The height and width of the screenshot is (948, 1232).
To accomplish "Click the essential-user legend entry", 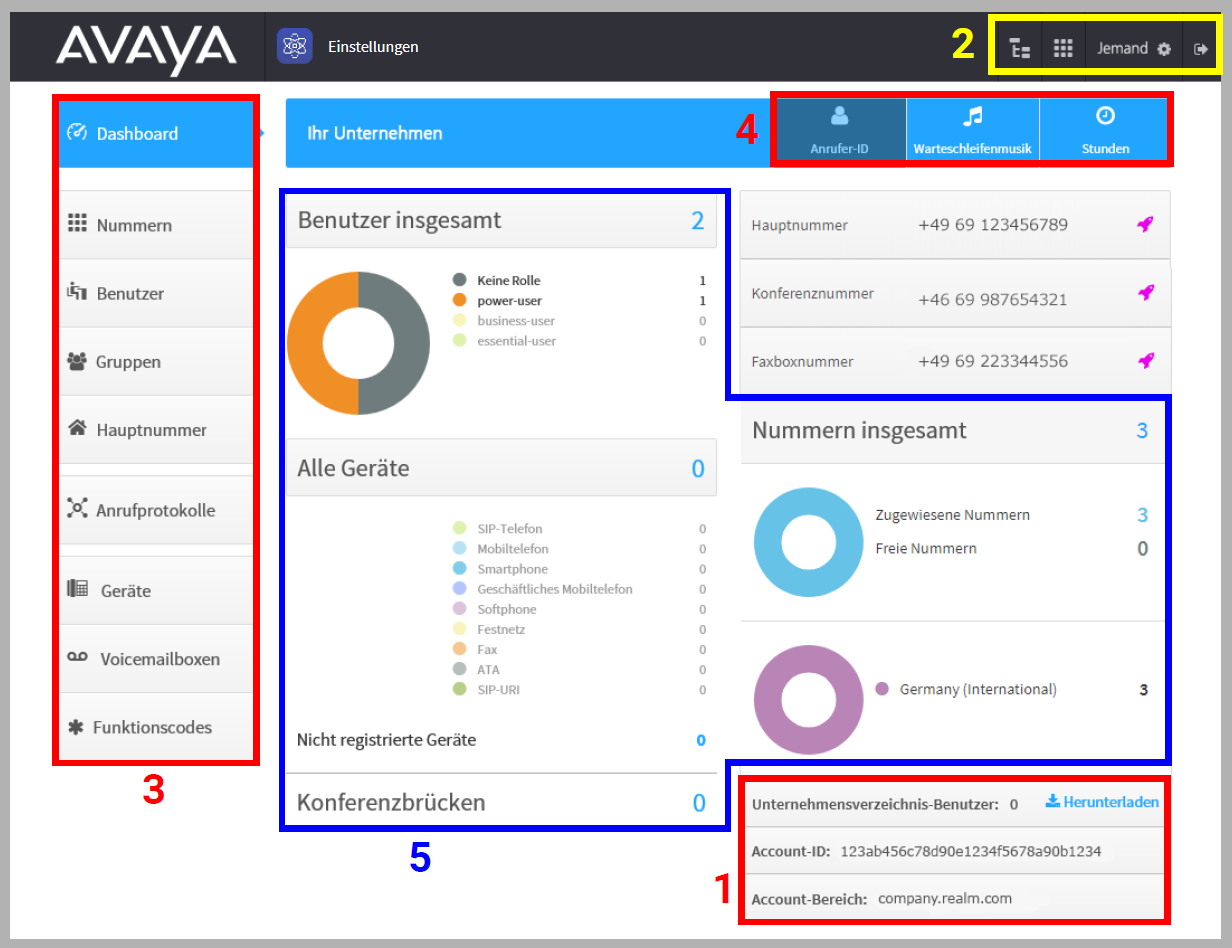I will (x=517, y=341).
